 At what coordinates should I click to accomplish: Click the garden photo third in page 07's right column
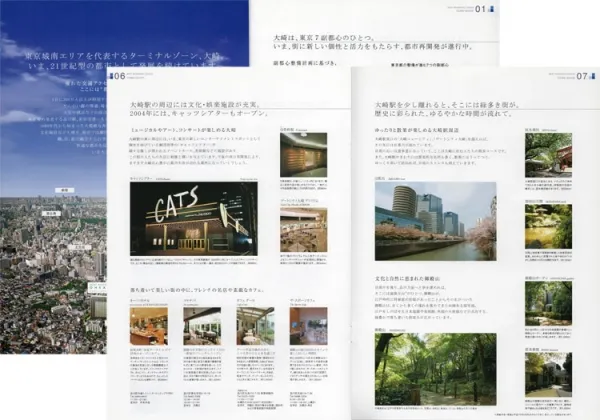(548, 304)
